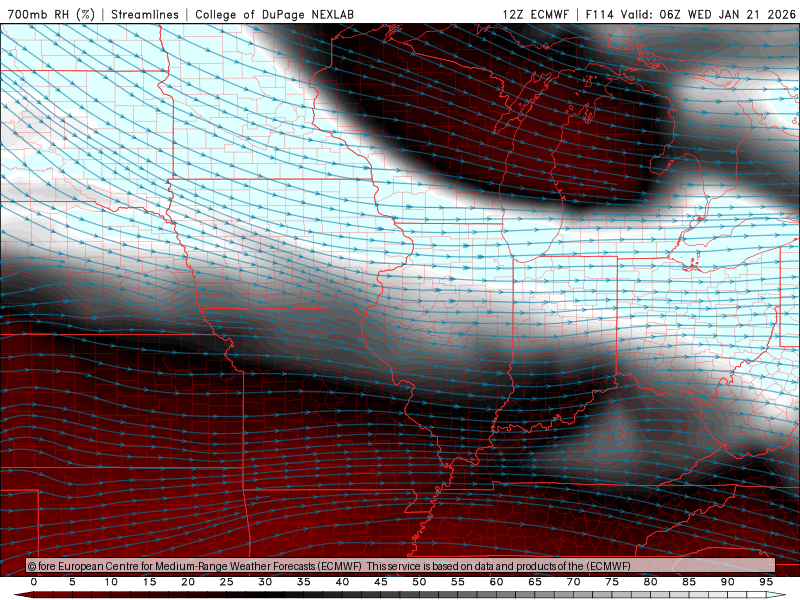This screenshot has width=800, height=600.
Task: Click the "85" label on color scale
Action: pyautogui.click(x=689, y=582)
